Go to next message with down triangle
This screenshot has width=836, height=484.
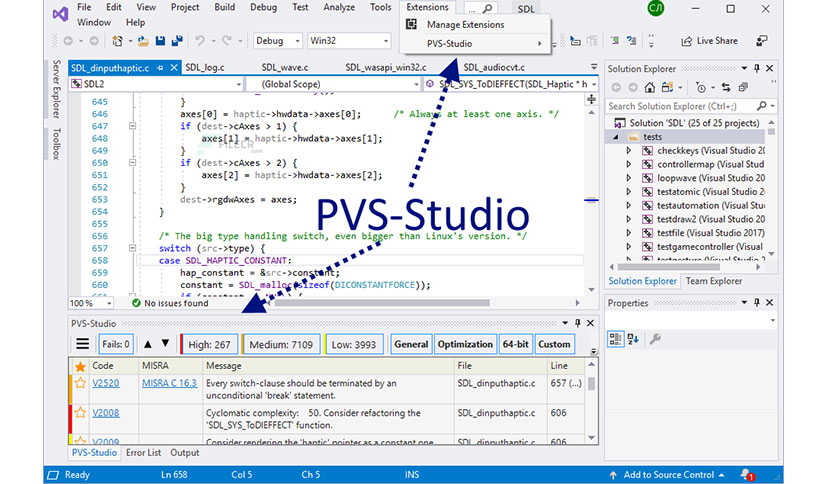tap(165, 344)
